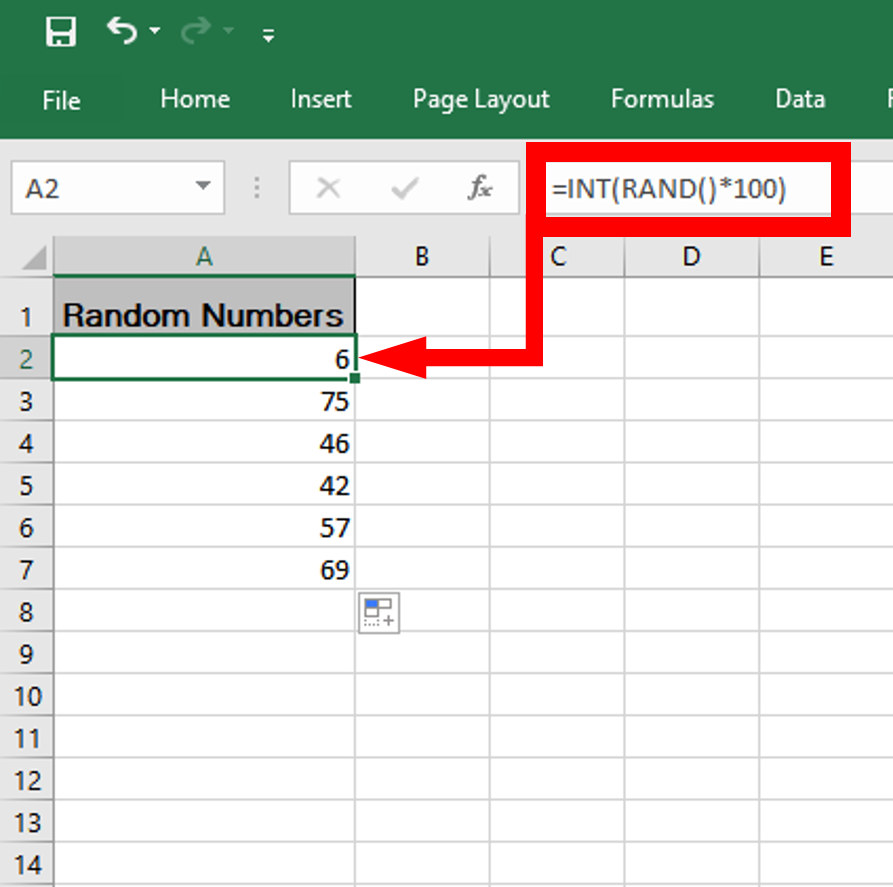Switch to the Data ribbon tab
Viewport: 893px width, 887px height.
tap(800, 100)
